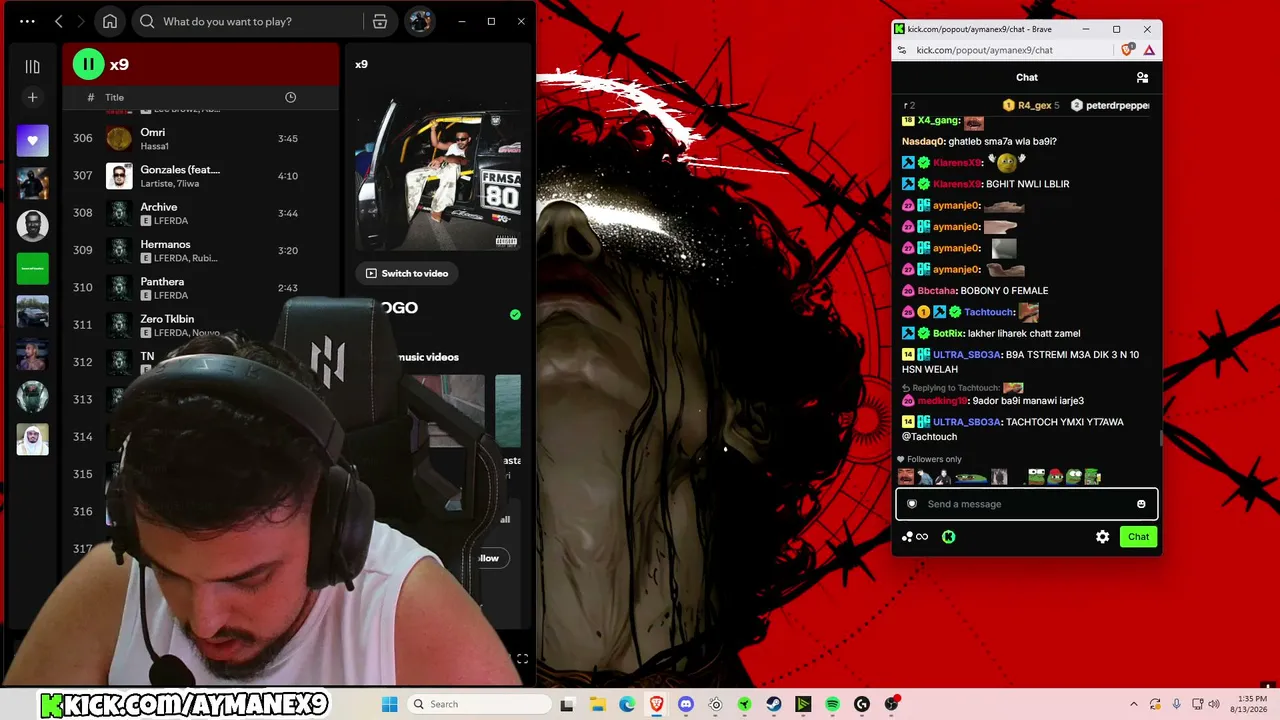Open the Liked Songs purple heart playlist

click(32, 141)
